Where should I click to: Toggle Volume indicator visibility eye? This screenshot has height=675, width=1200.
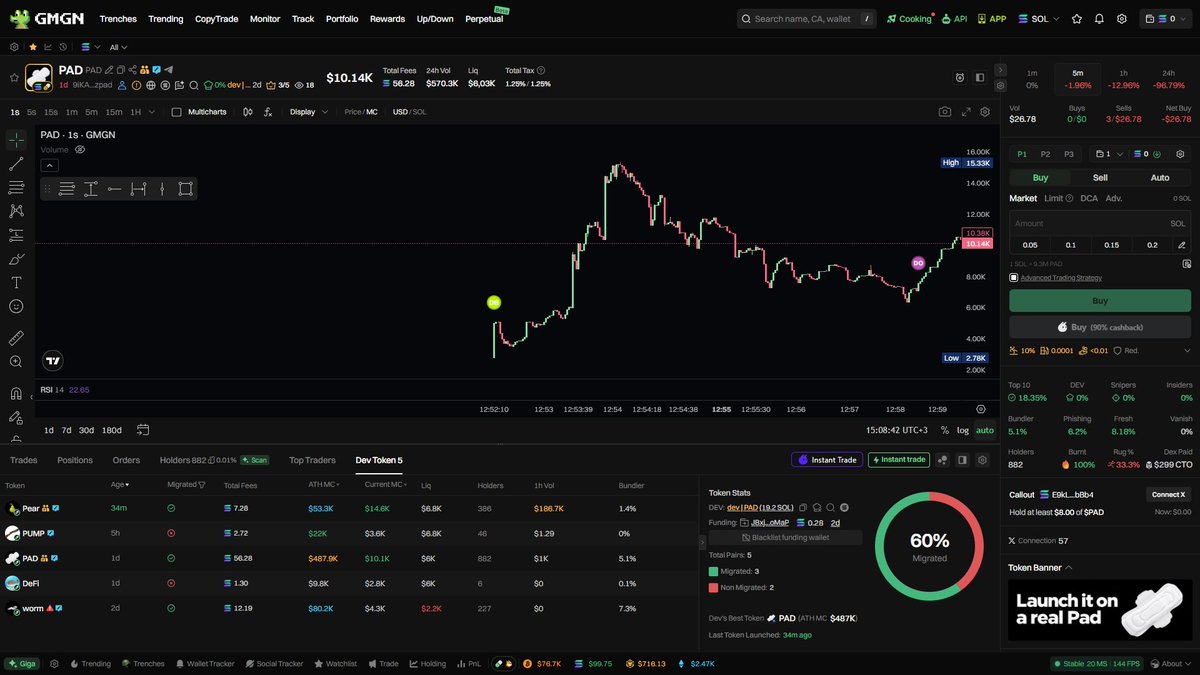point(80,149)
